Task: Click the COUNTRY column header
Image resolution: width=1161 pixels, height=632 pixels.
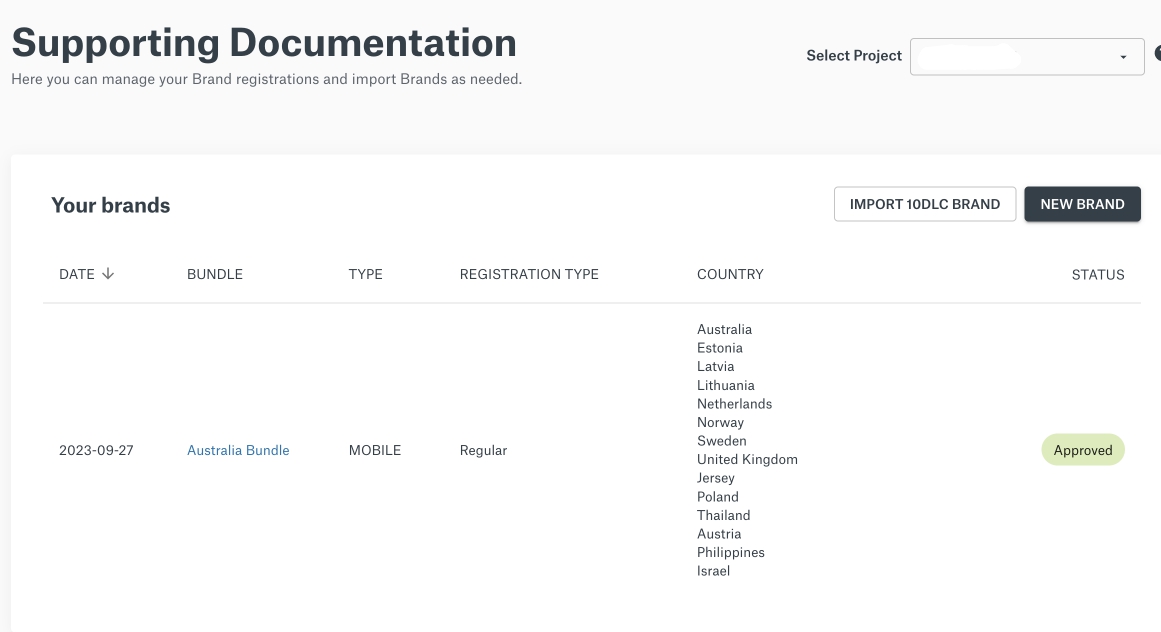Action: (730, 274)
